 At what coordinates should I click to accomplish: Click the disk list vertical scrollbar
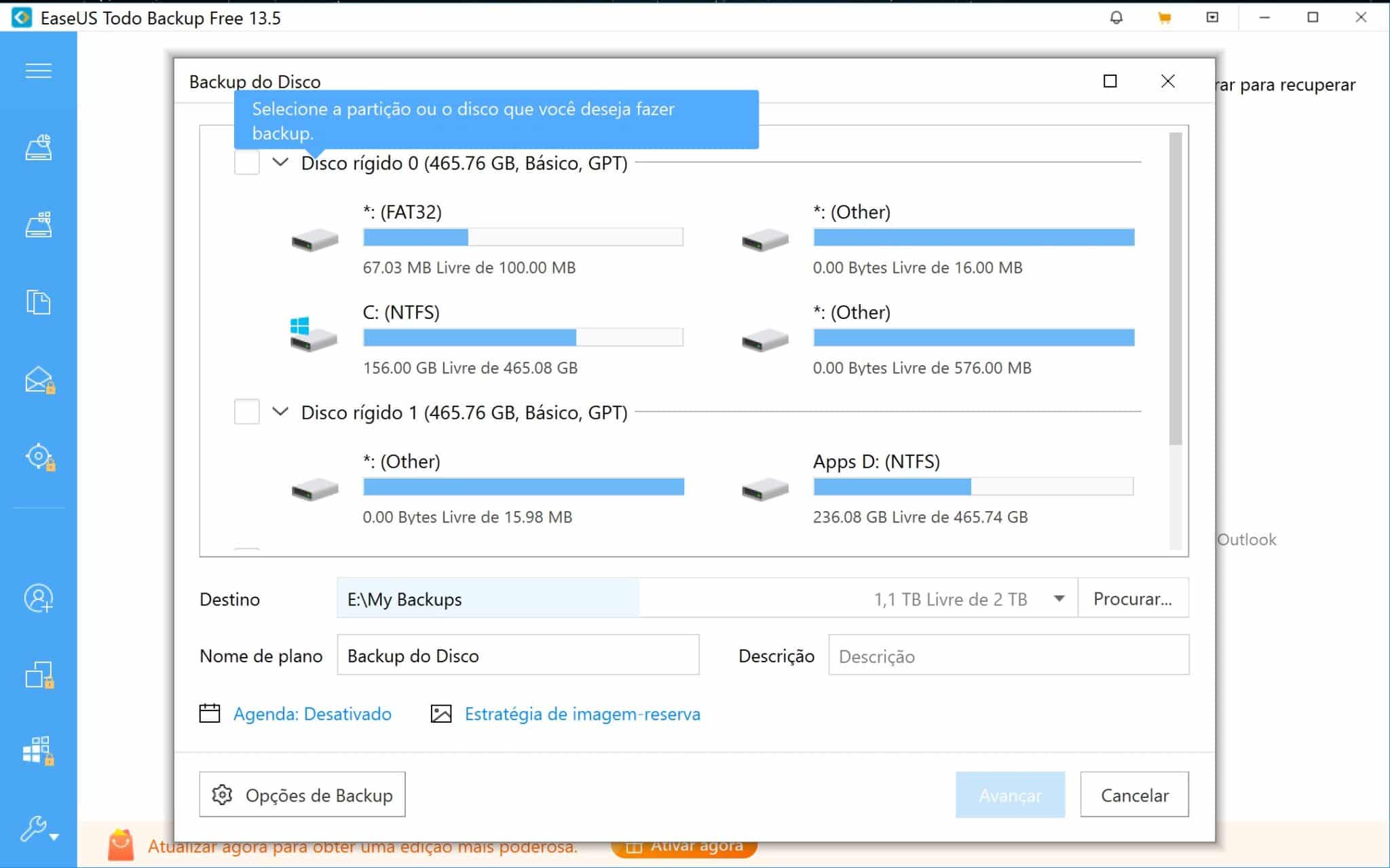1176,288
